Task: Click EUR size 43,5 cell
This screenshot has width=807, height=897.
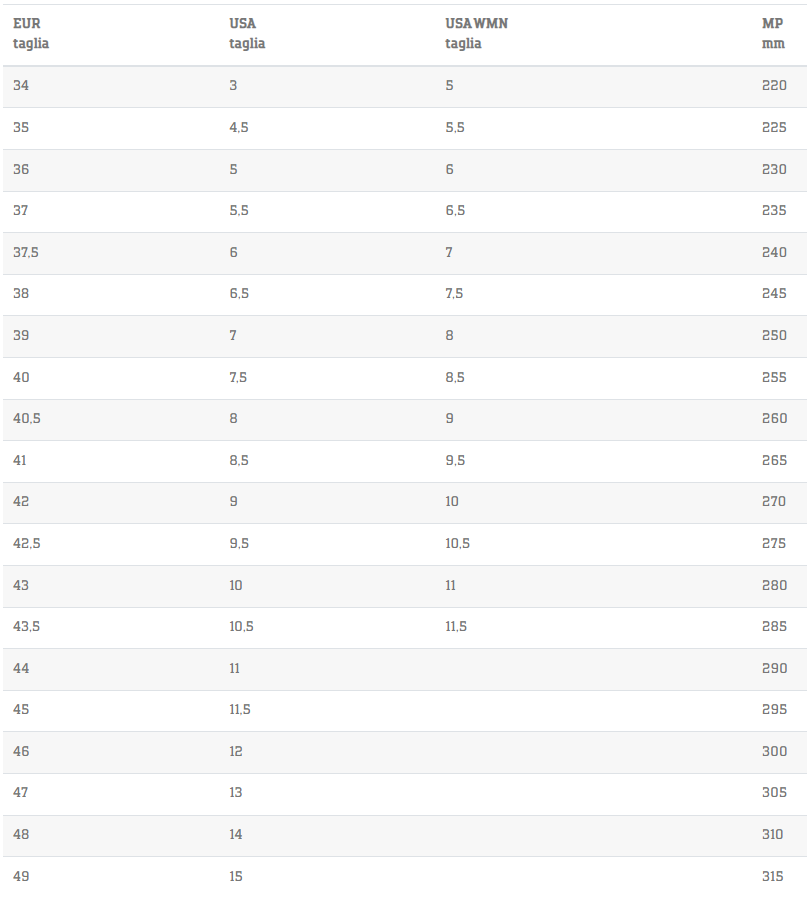Action: (x=27, y=626)
